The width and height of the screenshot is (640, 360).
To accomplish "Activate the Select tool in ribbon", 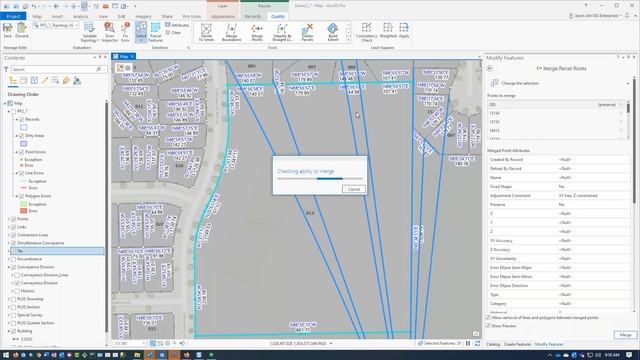I will pos(141,32).
